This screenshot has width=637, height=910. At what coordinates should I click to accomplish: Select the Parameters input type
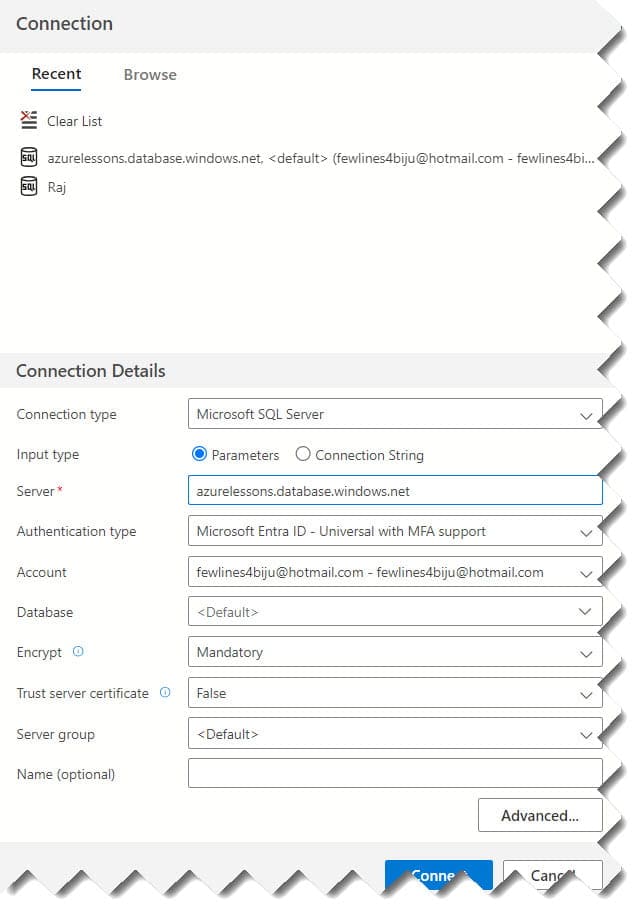tap(203, 454)
